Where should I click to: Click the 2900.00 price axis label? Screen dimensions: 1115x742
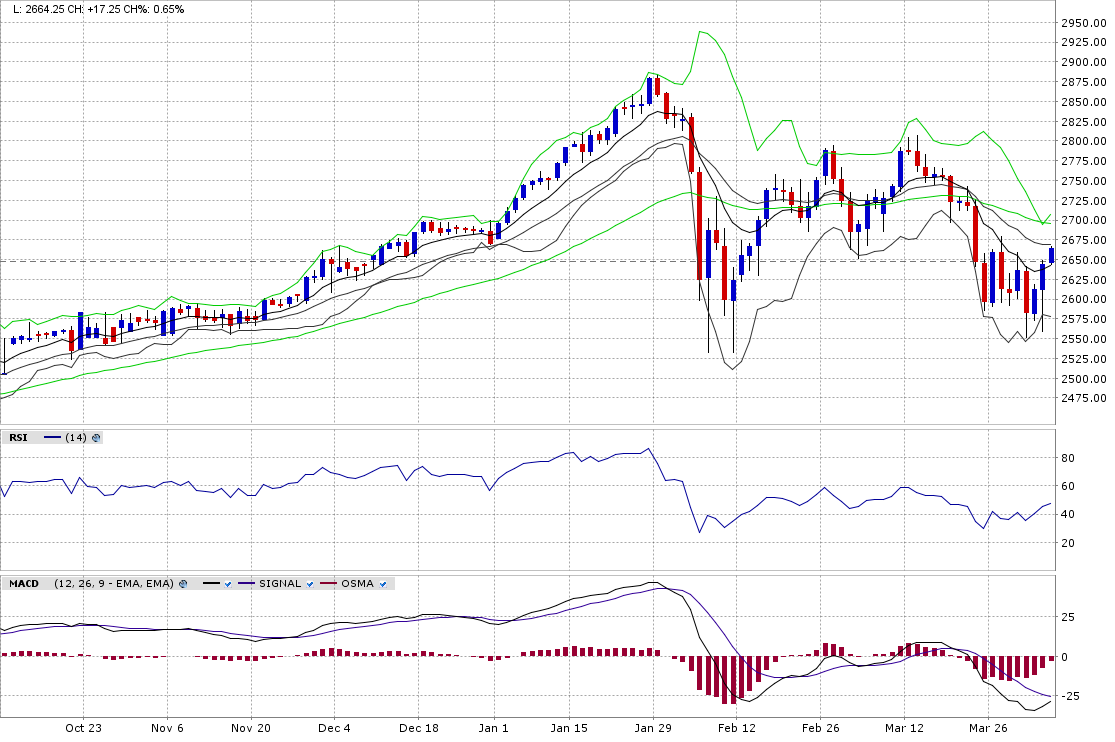point(1084,63)
